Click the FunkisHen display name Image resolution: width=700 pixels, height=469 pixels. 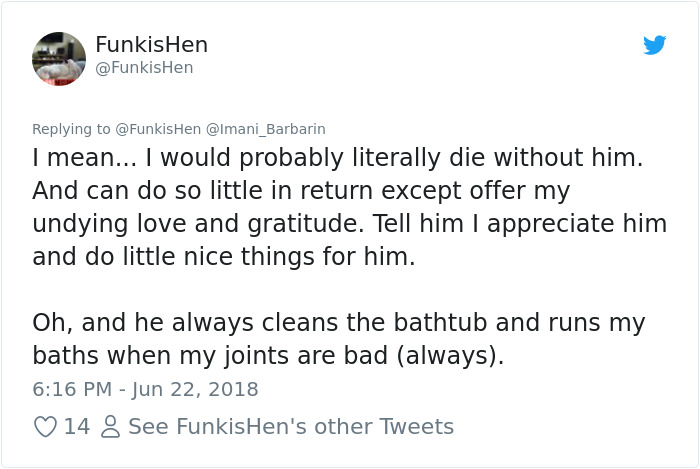point(151,45)
